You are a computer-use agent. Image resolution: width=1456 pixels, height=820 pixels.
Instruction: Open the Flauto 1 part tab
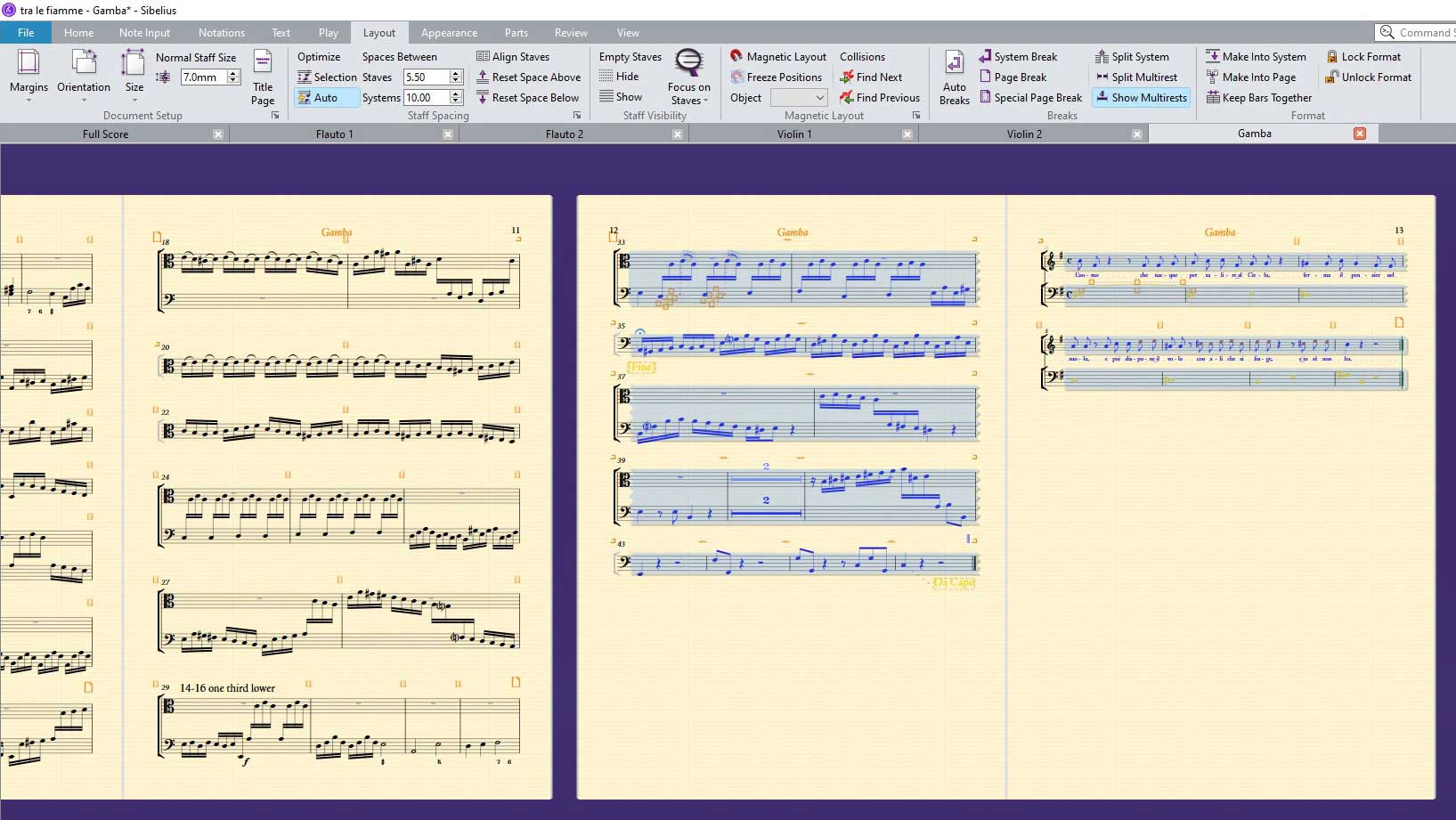334,134
